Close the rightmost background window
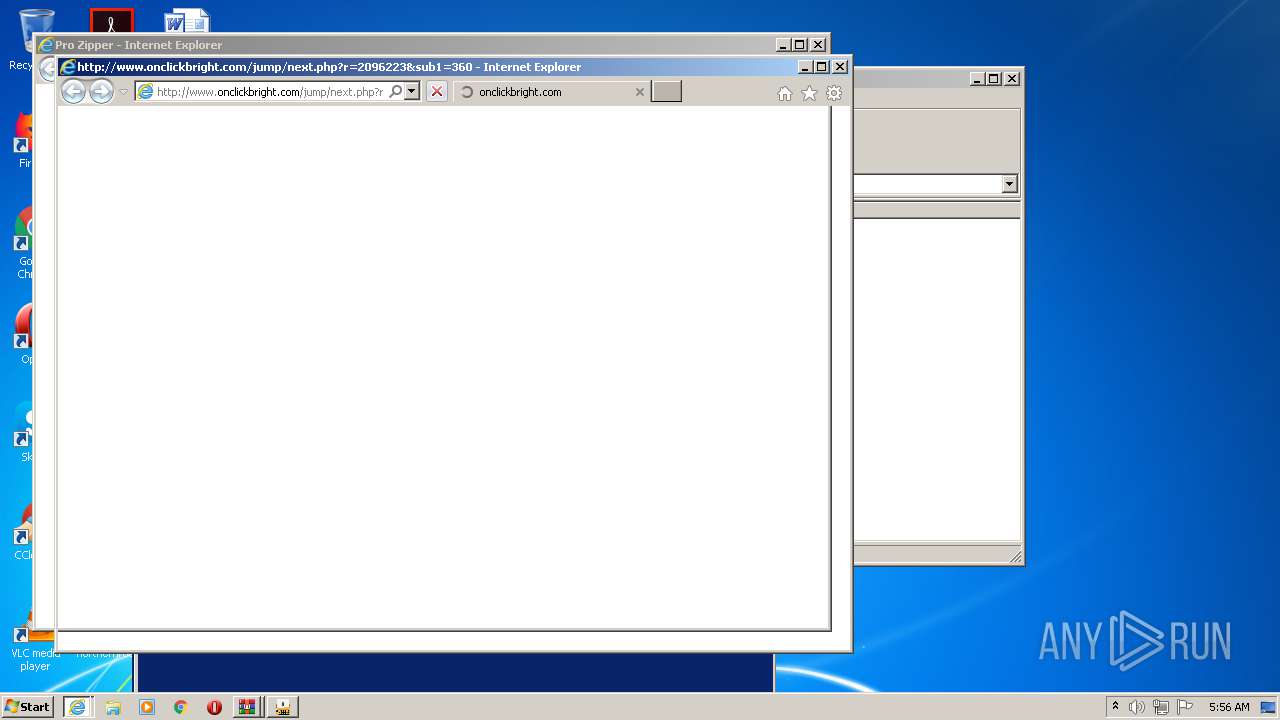Screen dimensions: 1280x720 (x=1012, y=79)
